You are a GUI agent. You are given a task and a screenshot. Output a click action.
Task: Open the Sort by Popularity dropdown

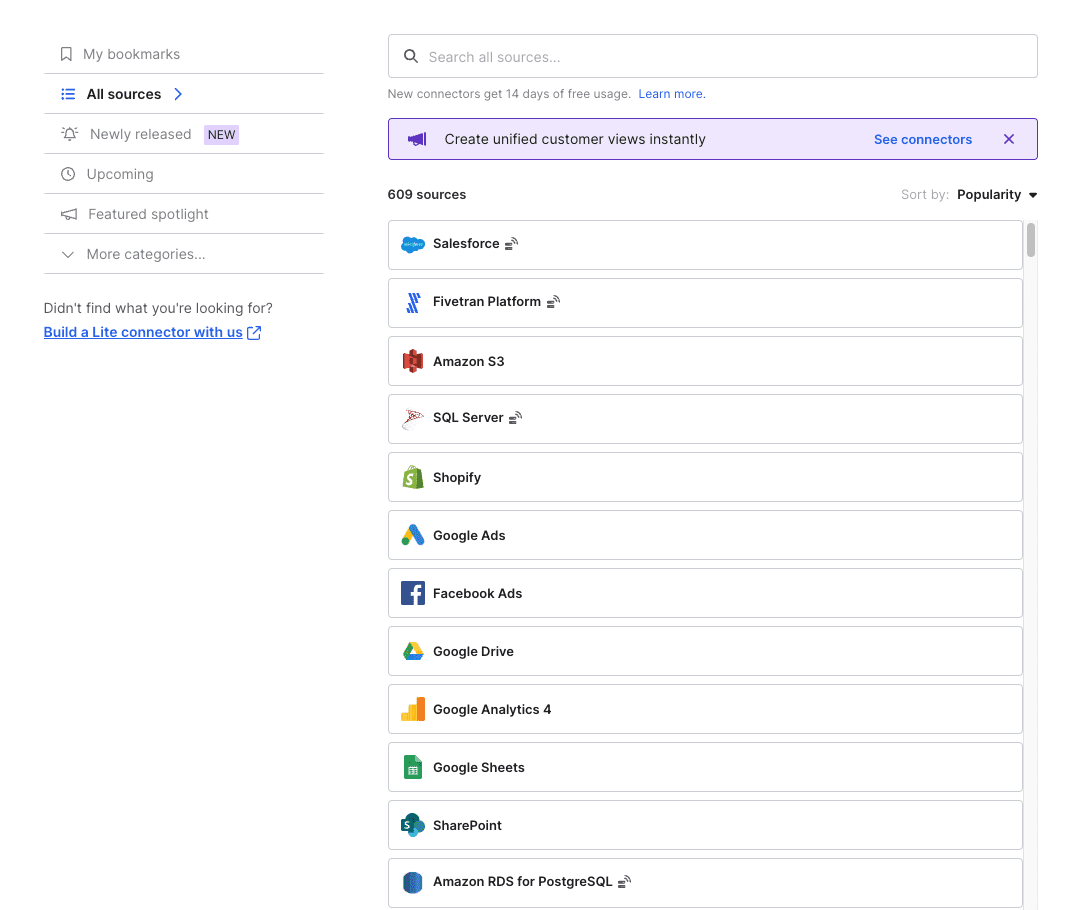click(997, 194)
